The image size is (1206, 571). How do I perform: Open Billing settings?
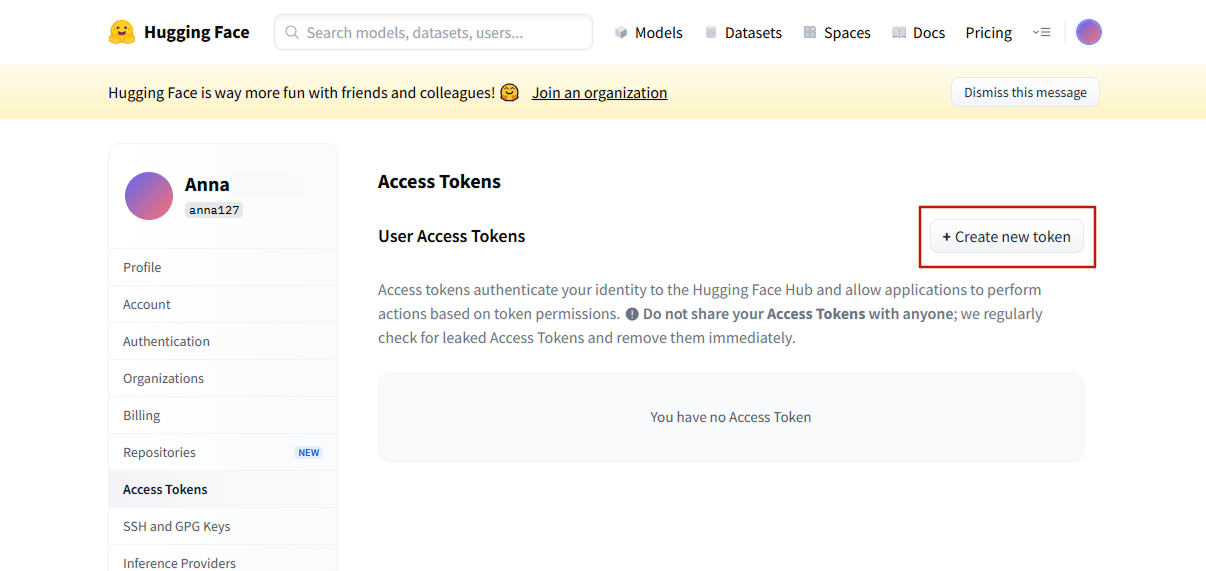(223, 415)
